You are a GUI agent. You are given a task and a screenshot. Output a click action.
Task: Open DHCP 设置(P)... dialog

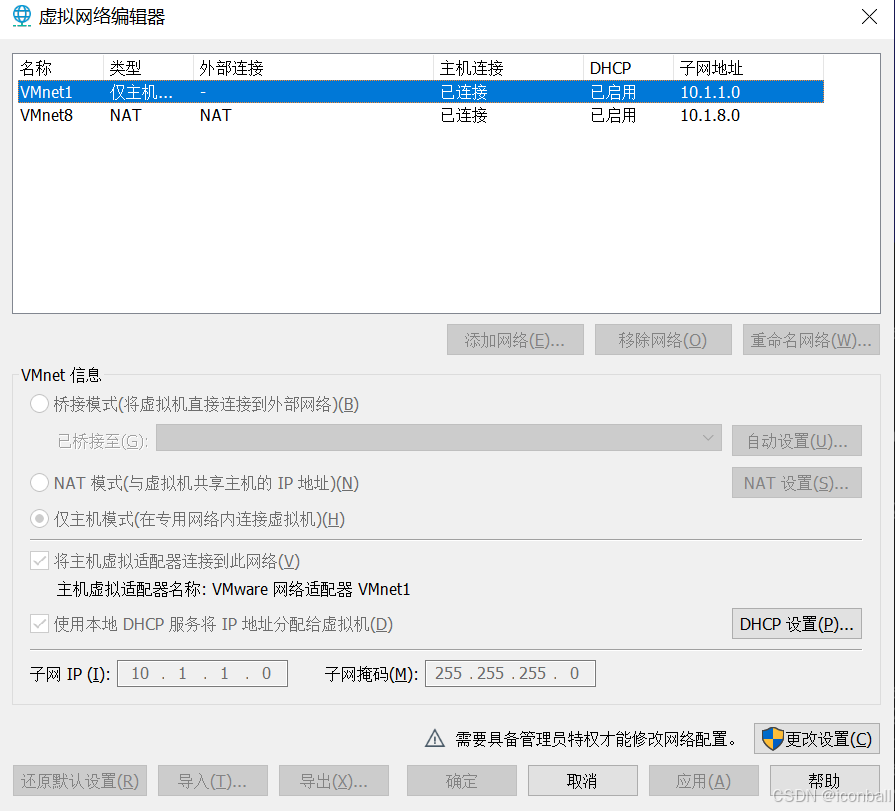(x=797, y=624)
